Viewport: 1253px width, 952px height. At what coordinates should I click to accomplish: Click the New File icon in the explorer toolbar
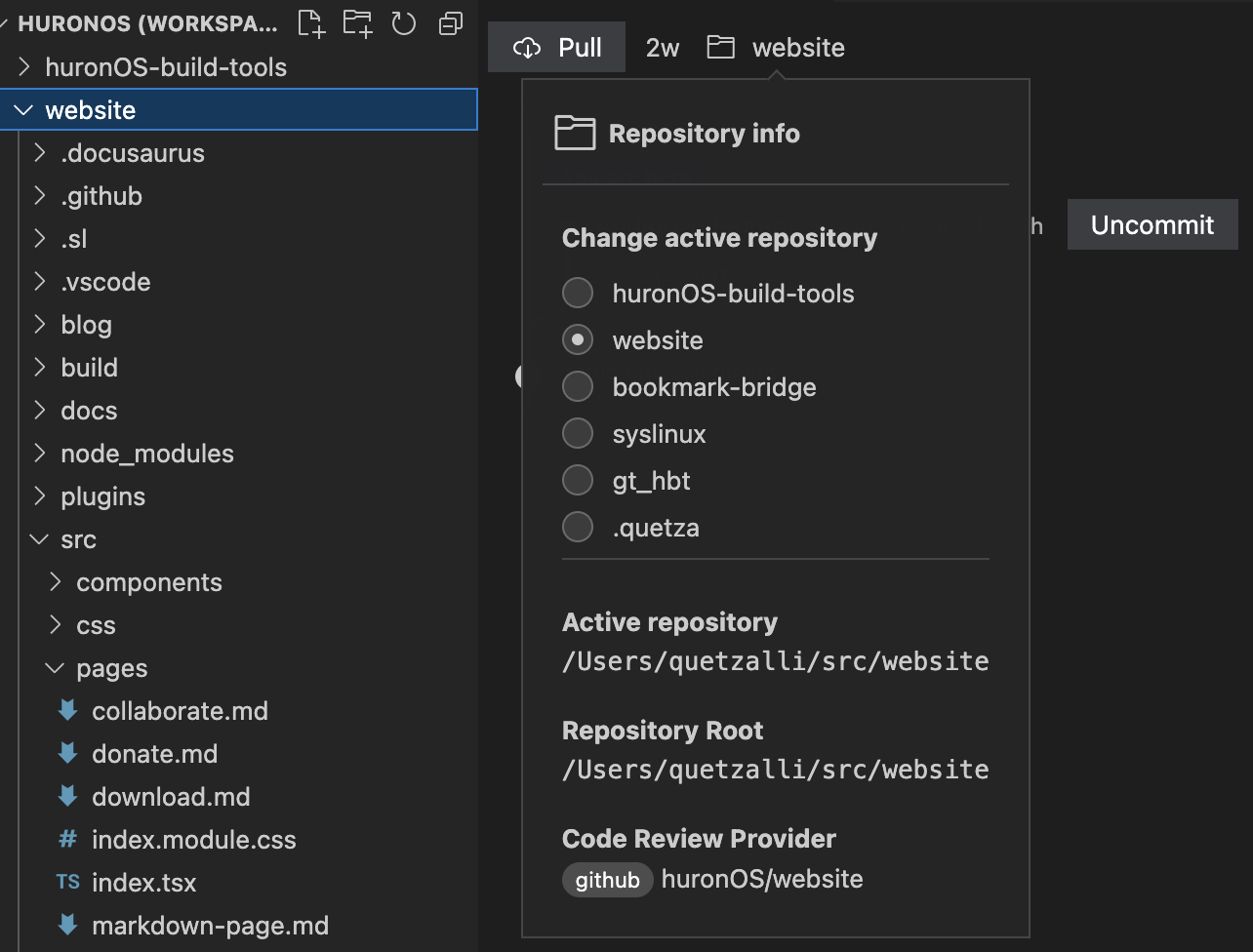click(310, 23)
